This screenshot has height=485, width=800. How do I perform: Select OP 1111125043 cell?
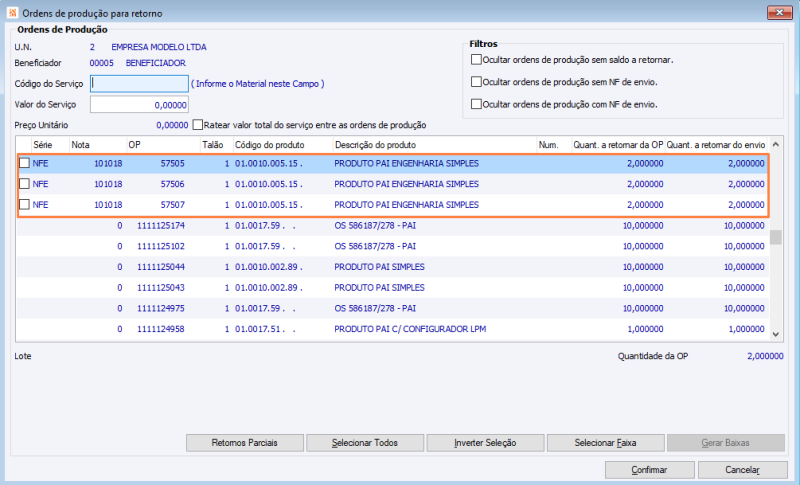163,288
